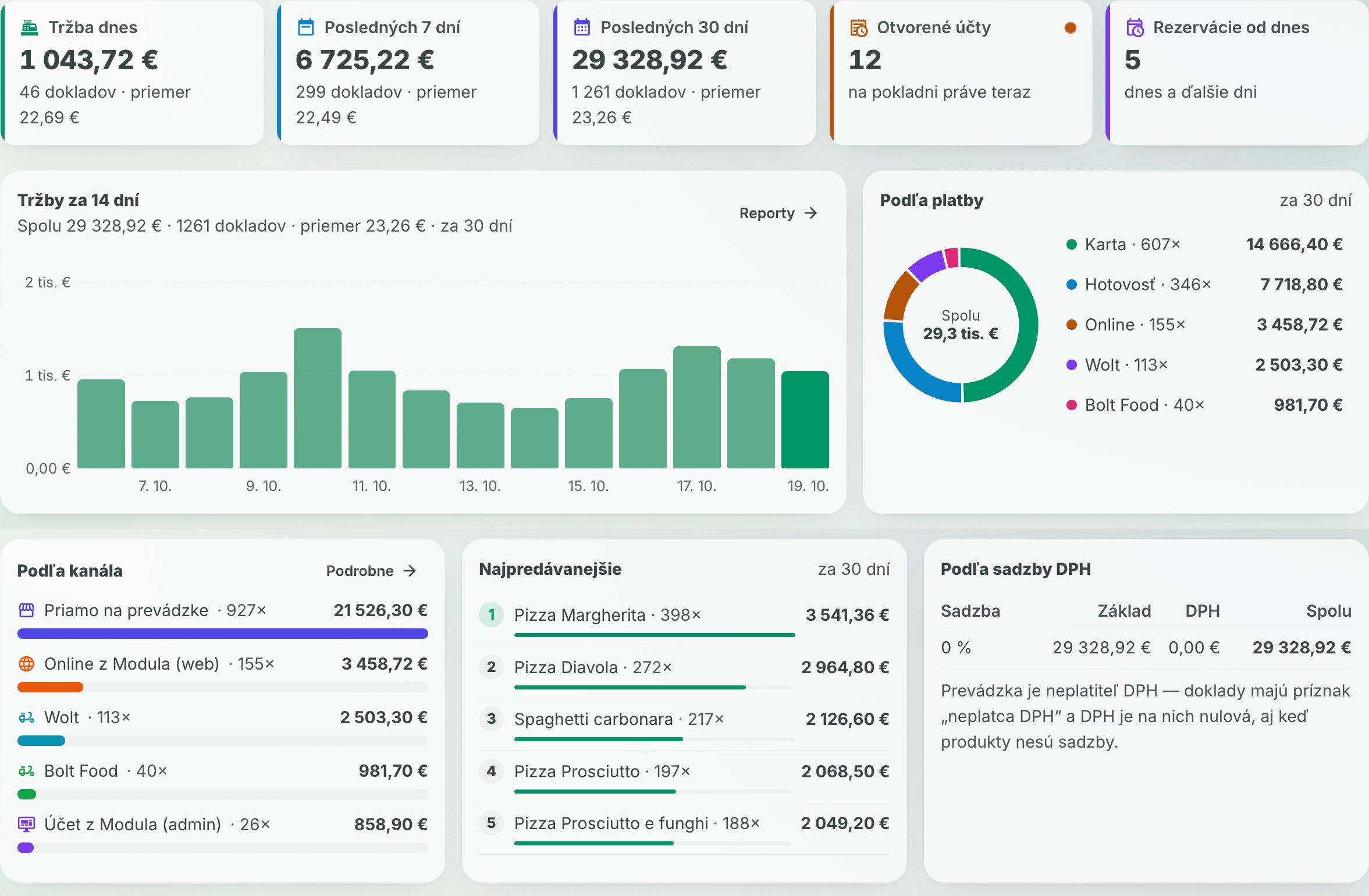Click the store icon beside Priamo na prevádzke
Viewport: 1369px width, 896px height.
27,610
